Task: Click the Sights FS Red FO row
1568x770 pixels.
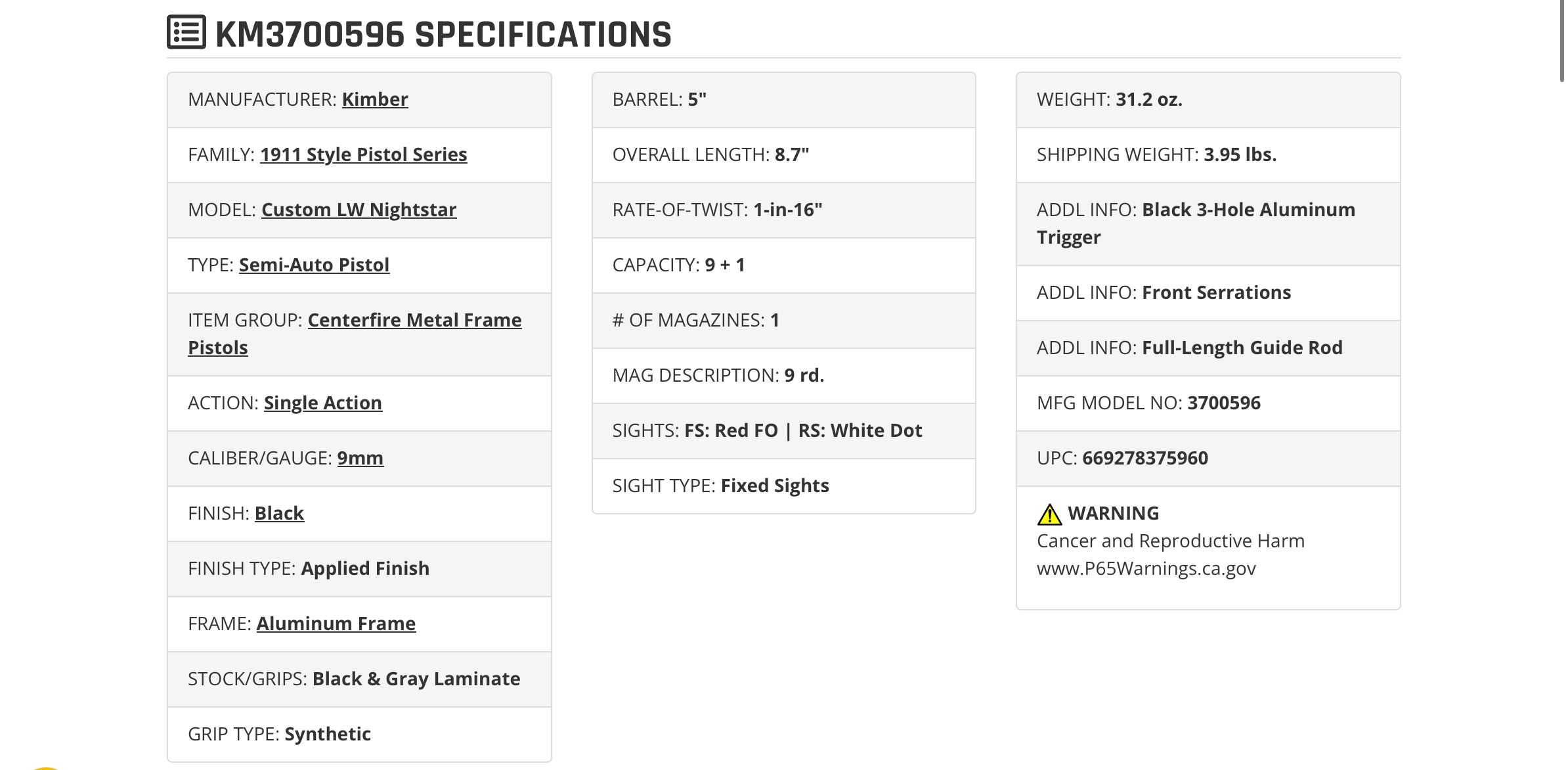Action: (x=784, y=431)
